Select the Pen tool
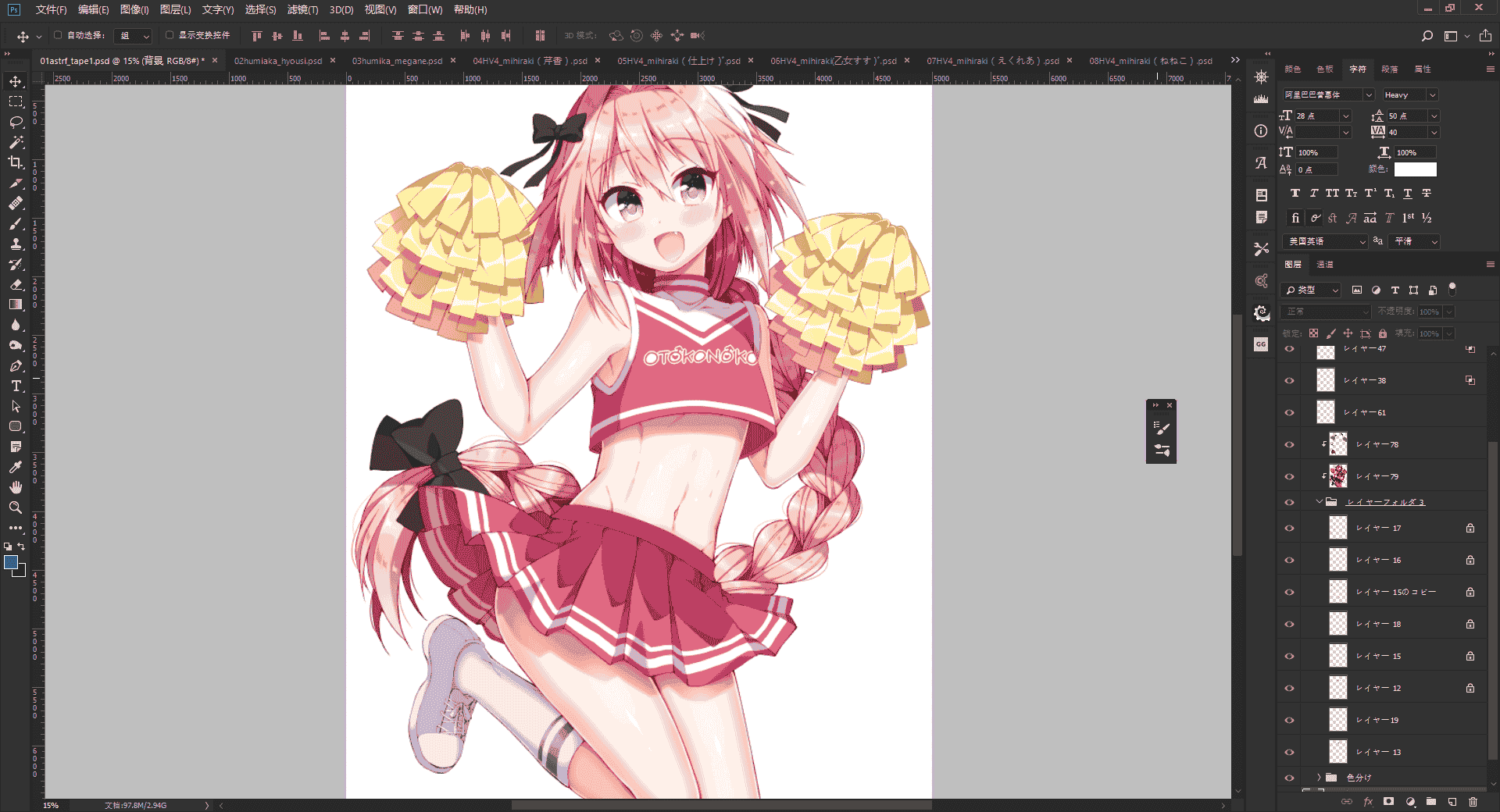 [x=16, y=365]
